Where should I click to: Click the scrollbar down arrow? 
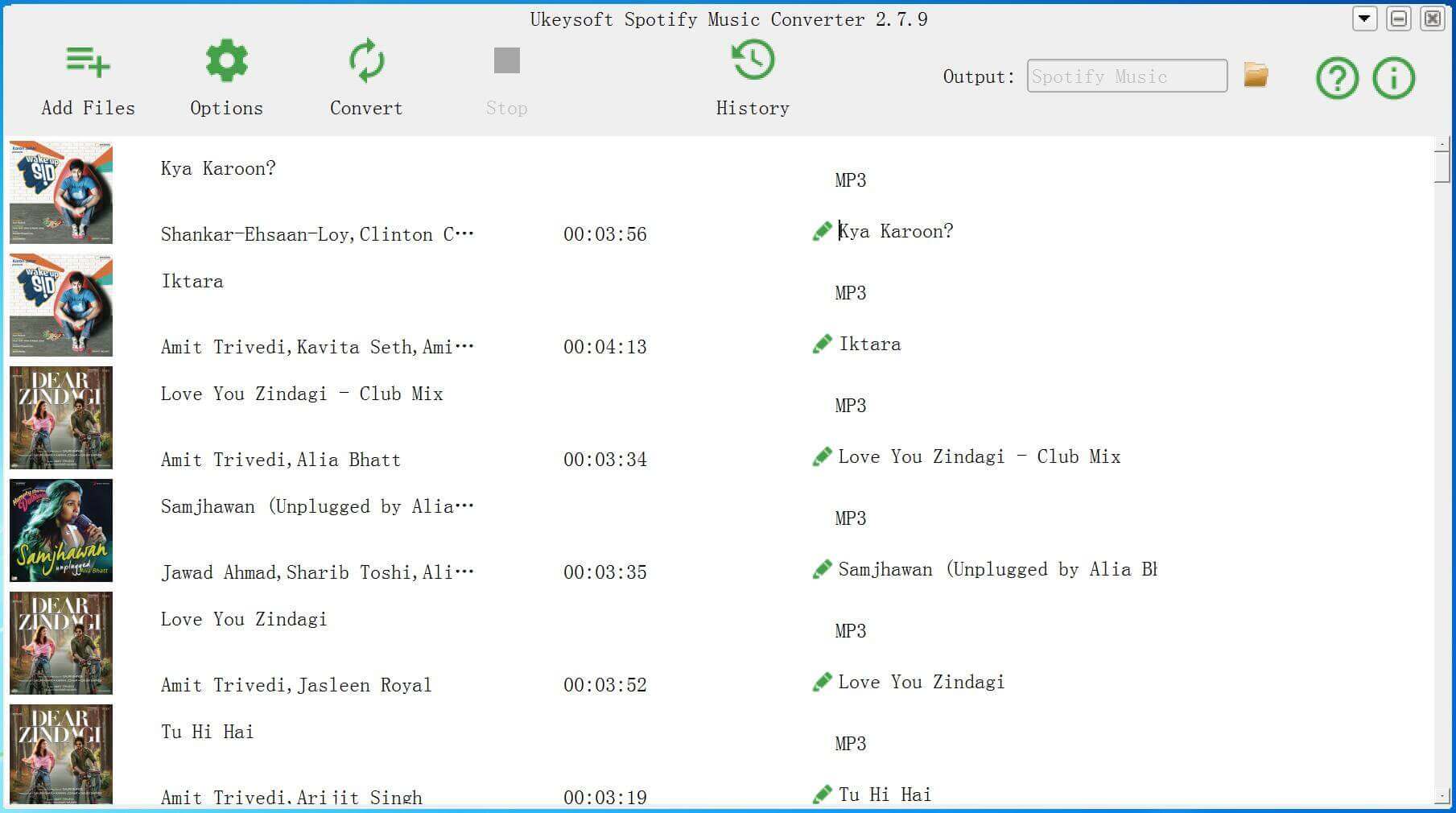[x=1442, y=797]
